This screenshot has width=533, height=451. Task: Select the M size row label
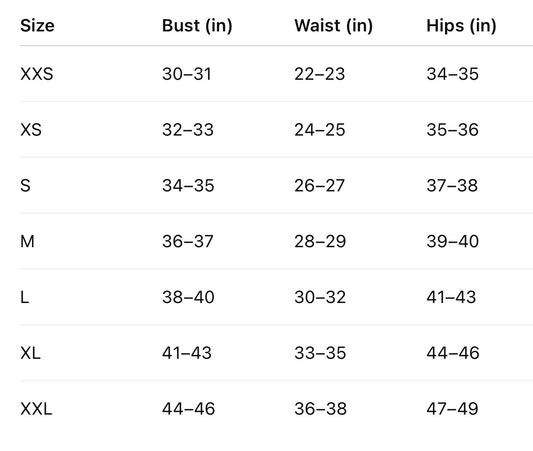click(27, 241)
